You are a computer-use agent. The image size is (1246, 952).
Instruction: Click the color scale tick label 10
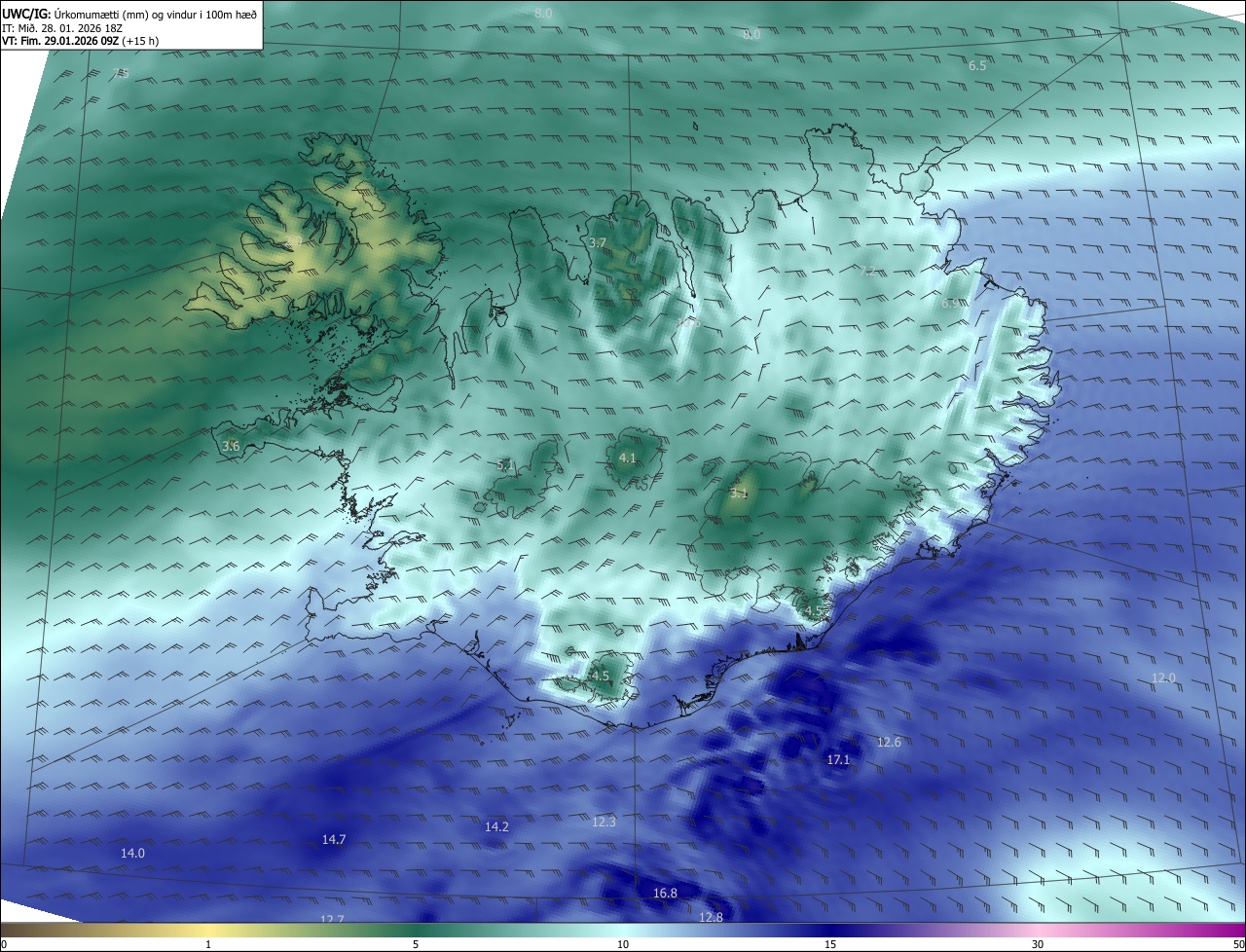pos(623,944)
